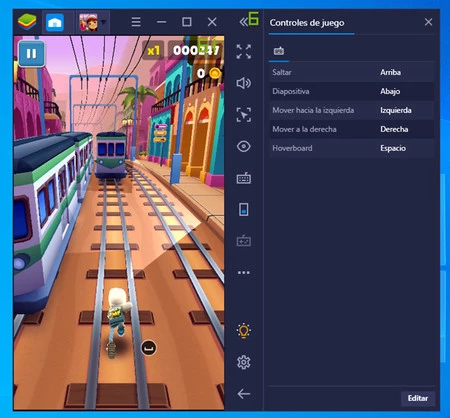The width and height of the screenshot is (450, 418).
Task: Select the Diapositiva control row
Action: (x=352, y=91)
